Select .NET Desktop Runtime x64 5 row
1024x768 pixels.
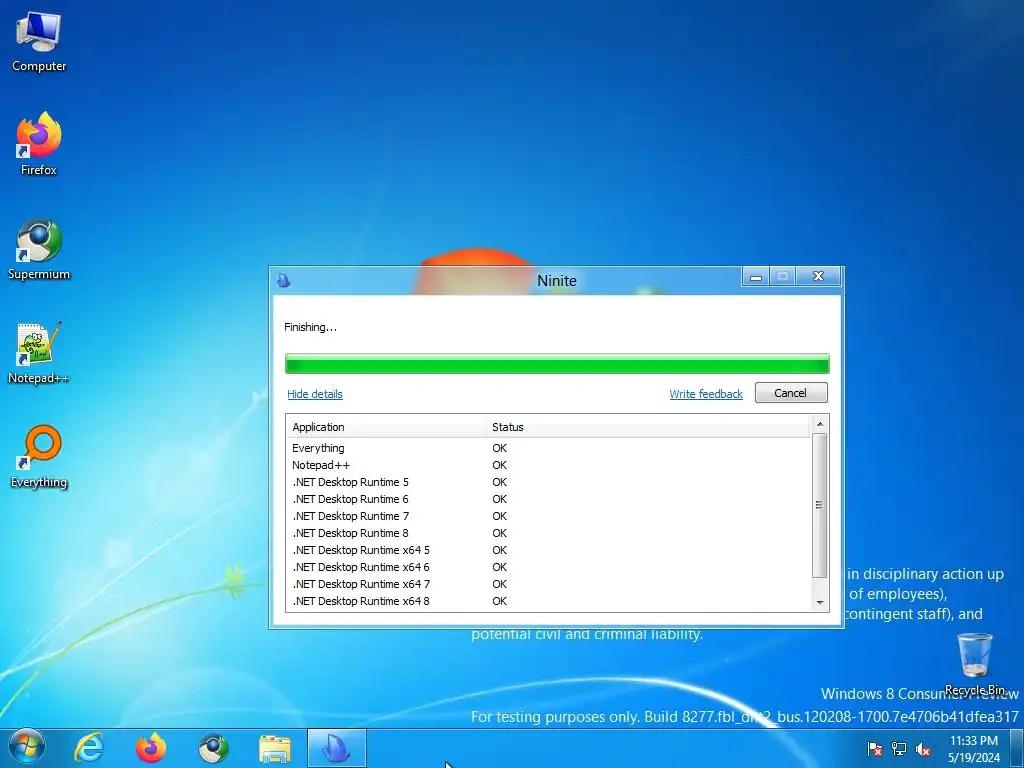point(549,550)
